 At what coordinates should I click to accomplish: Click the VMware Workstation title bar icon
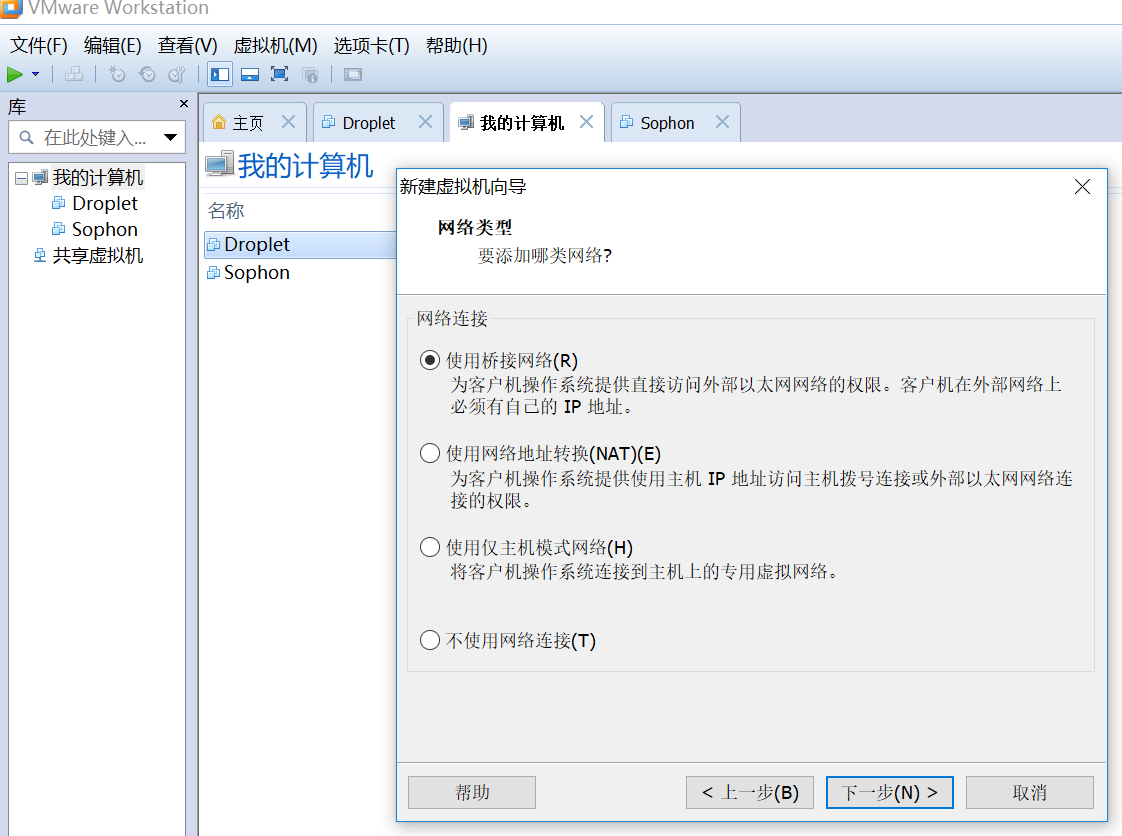[11, 8]
